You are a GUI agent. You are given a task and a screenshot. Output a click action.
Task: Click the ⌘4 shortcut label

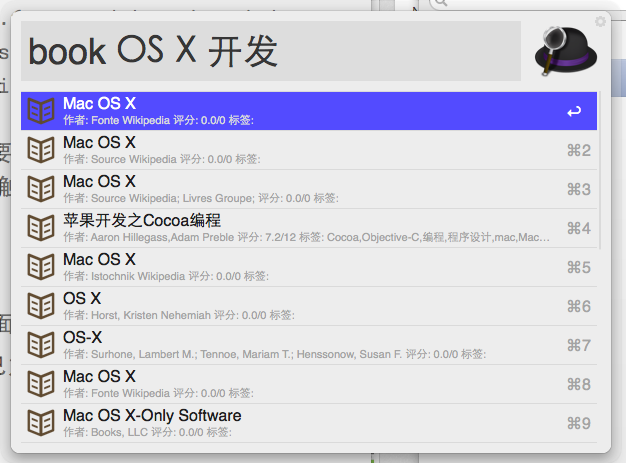(x=579, y=228)
